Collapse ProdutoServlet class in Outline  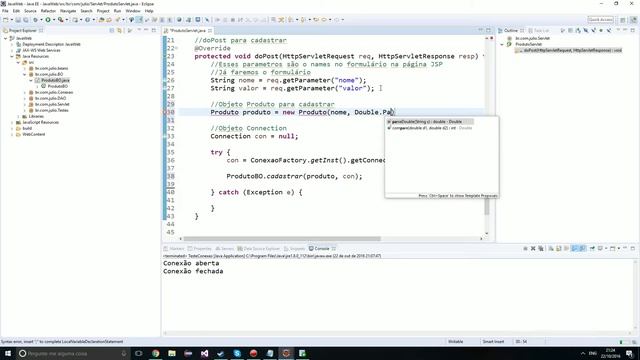click(x=502, y=44)
